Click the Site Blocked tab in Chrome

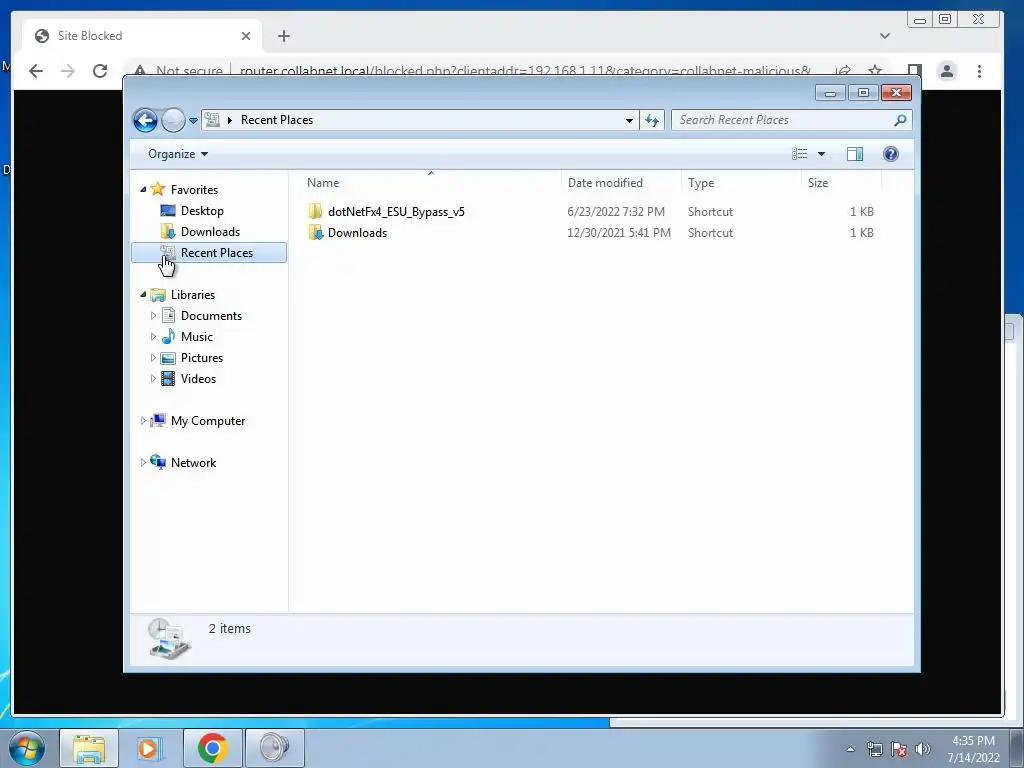[x=142, y=36]
